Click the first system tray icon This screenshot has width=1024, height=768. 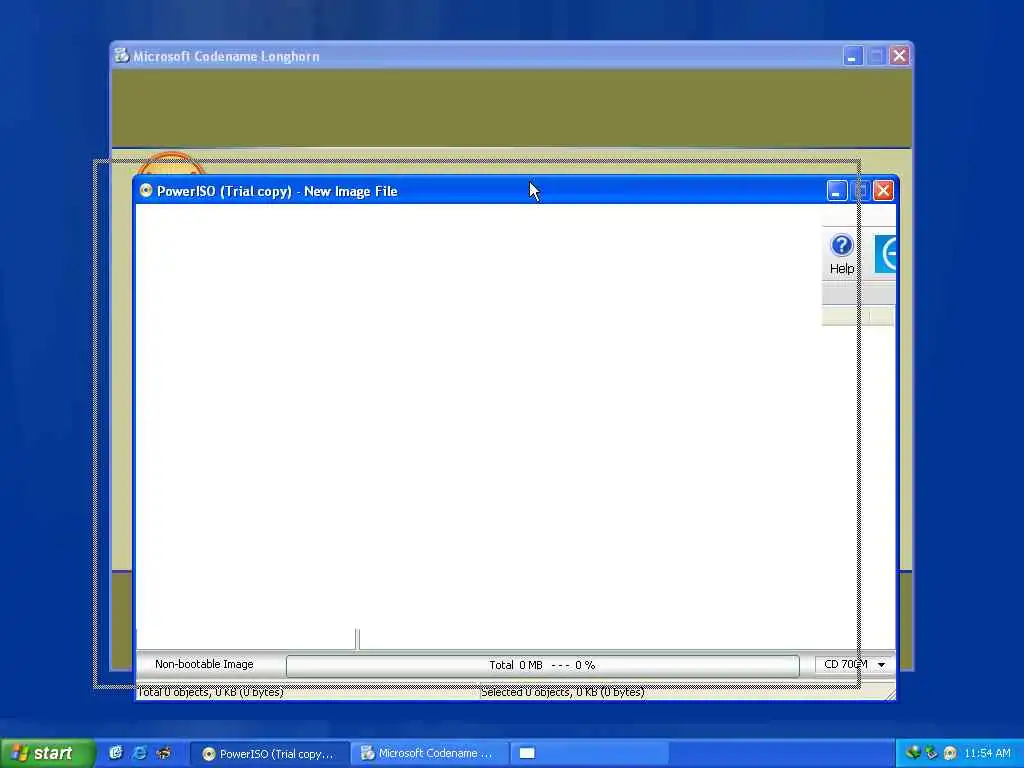tap(913, 753)
